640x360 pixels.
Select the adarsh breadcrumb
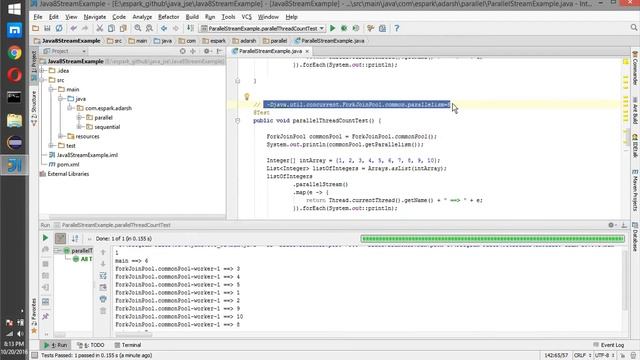(x=244, y=41)
